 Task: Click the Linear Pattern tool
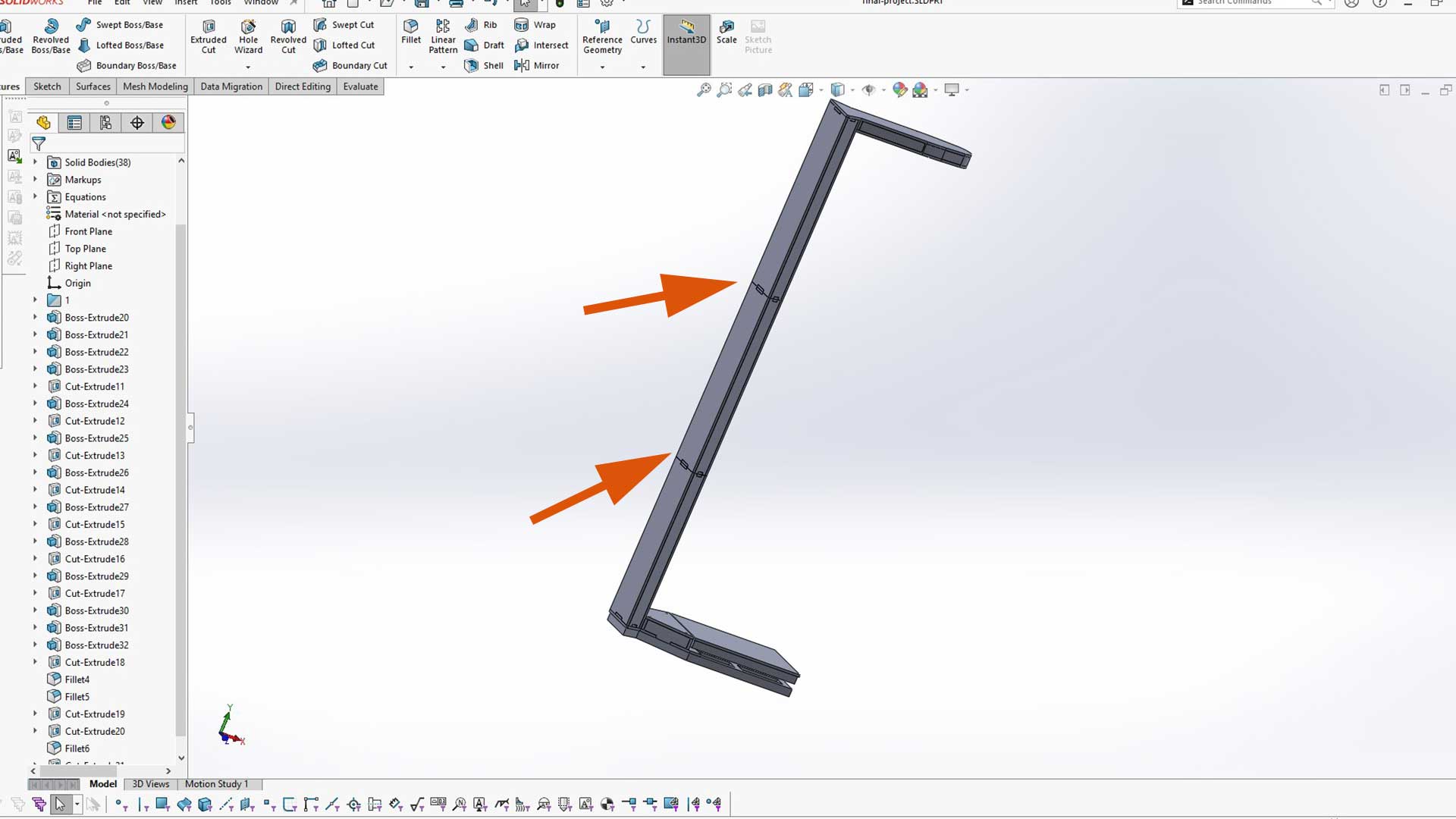coord(443,36)
